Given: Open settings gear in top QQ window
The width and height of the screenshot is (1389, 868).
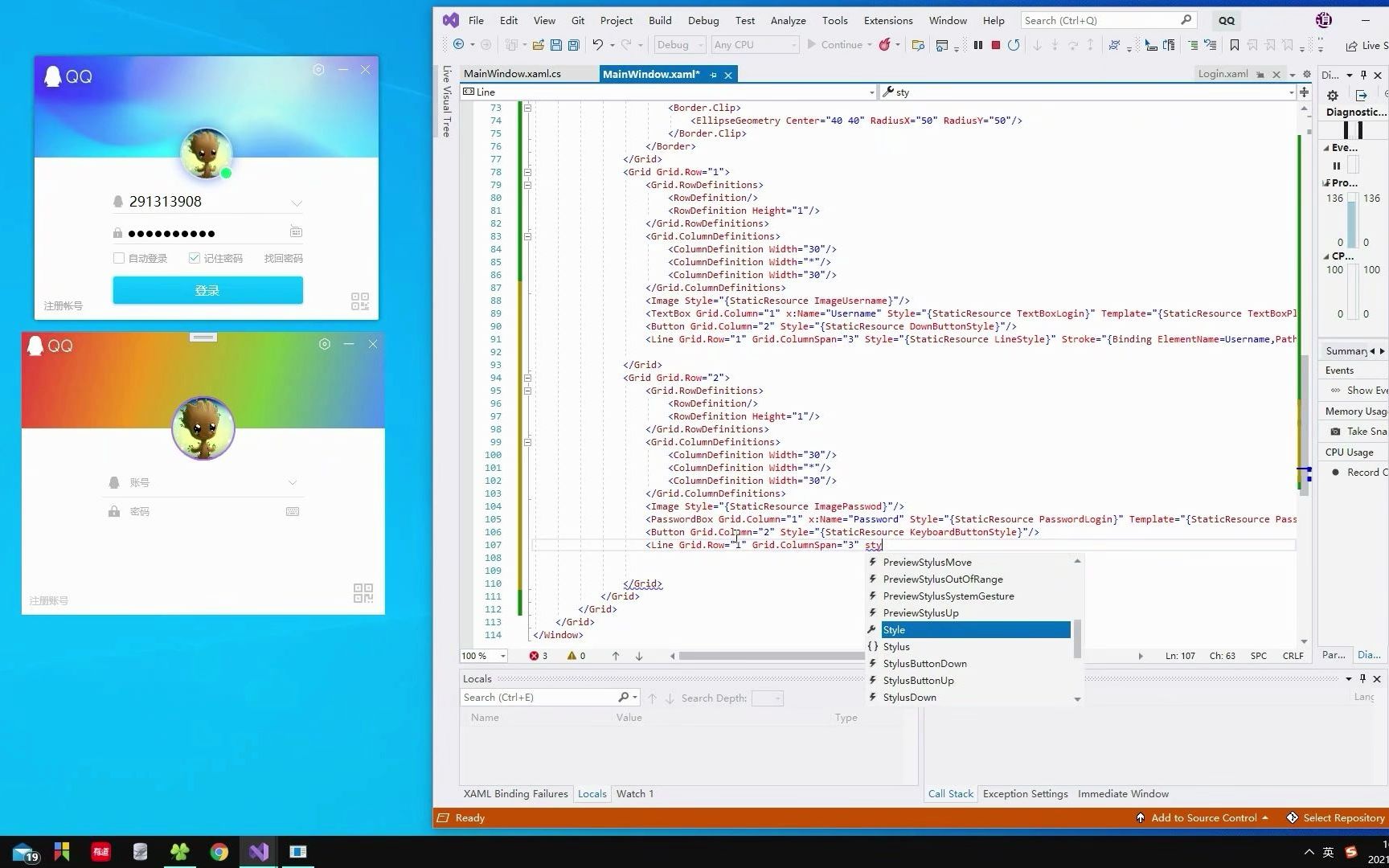Looking at the screenshot, I should [x=319, y=70].
